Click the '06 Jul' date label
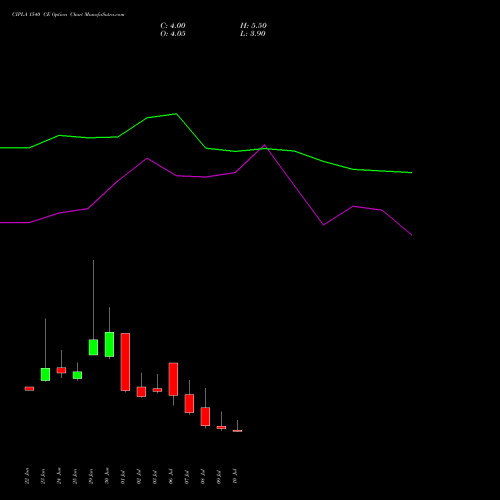The image size is (500, 500). coord(171,477)
